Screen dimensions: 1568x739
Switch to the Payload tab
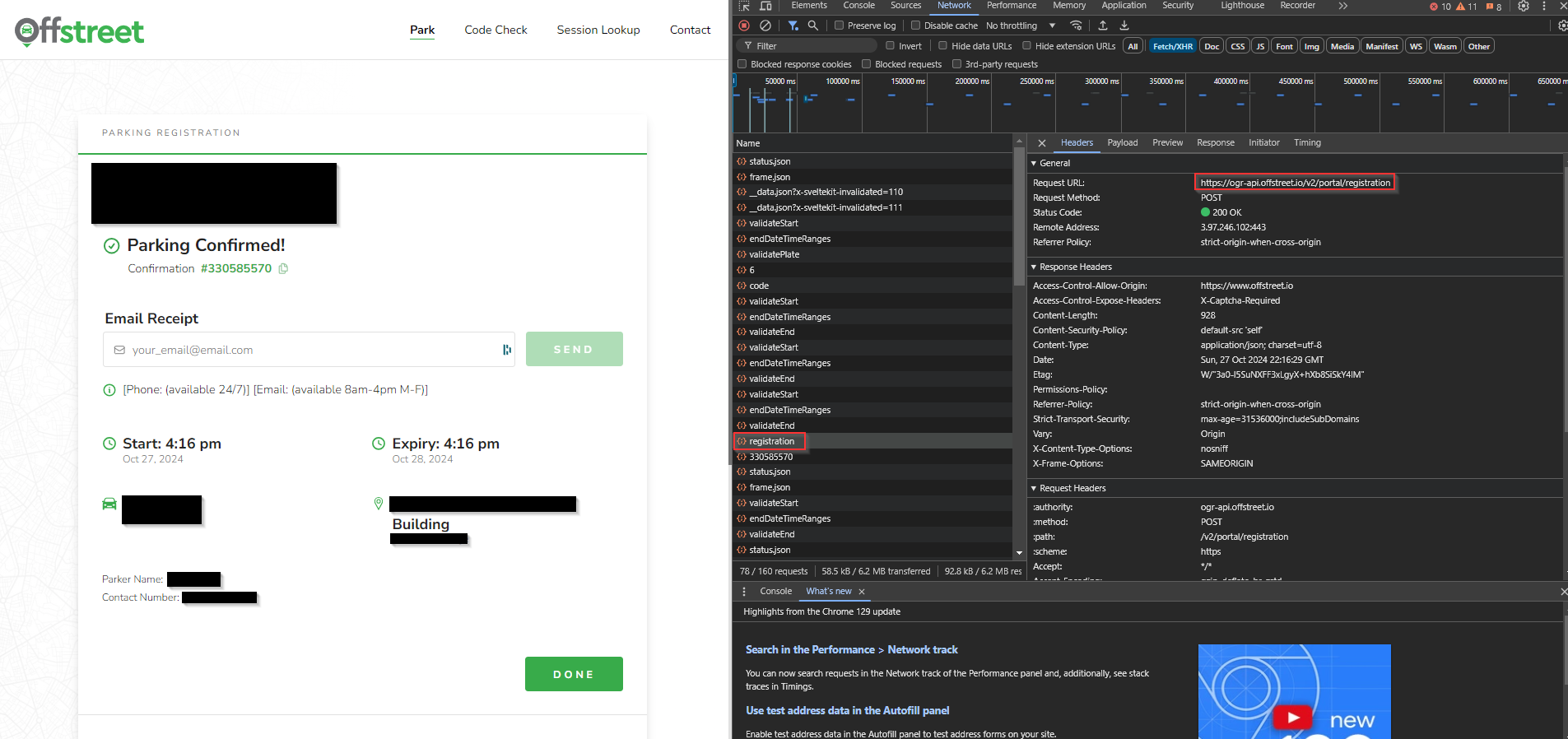coord(1123,143)
